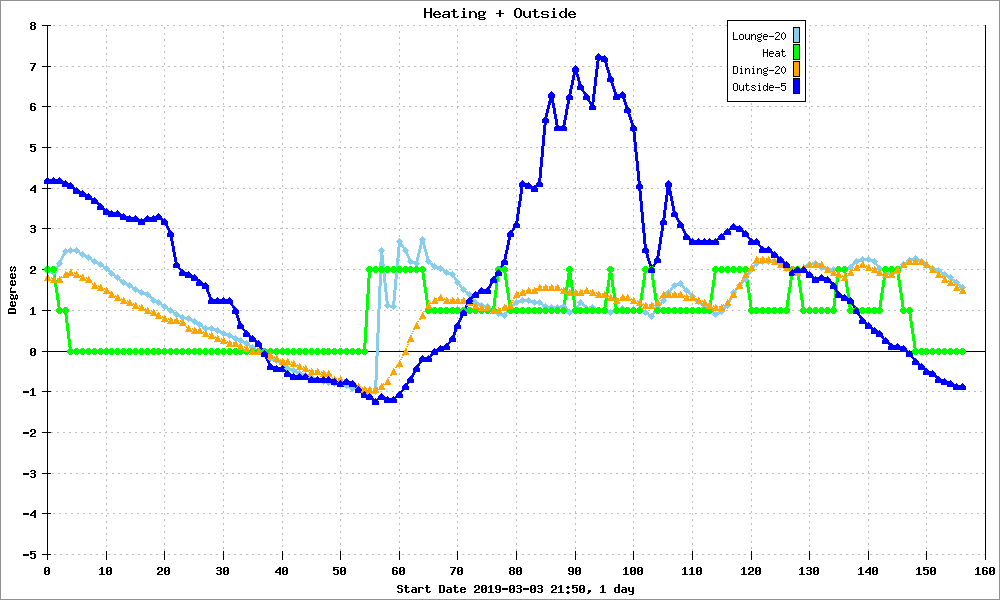This screenshot has height=600, width=1000.
Task: Click the y-axis tick label 7
Action: [x=33, y=66]
